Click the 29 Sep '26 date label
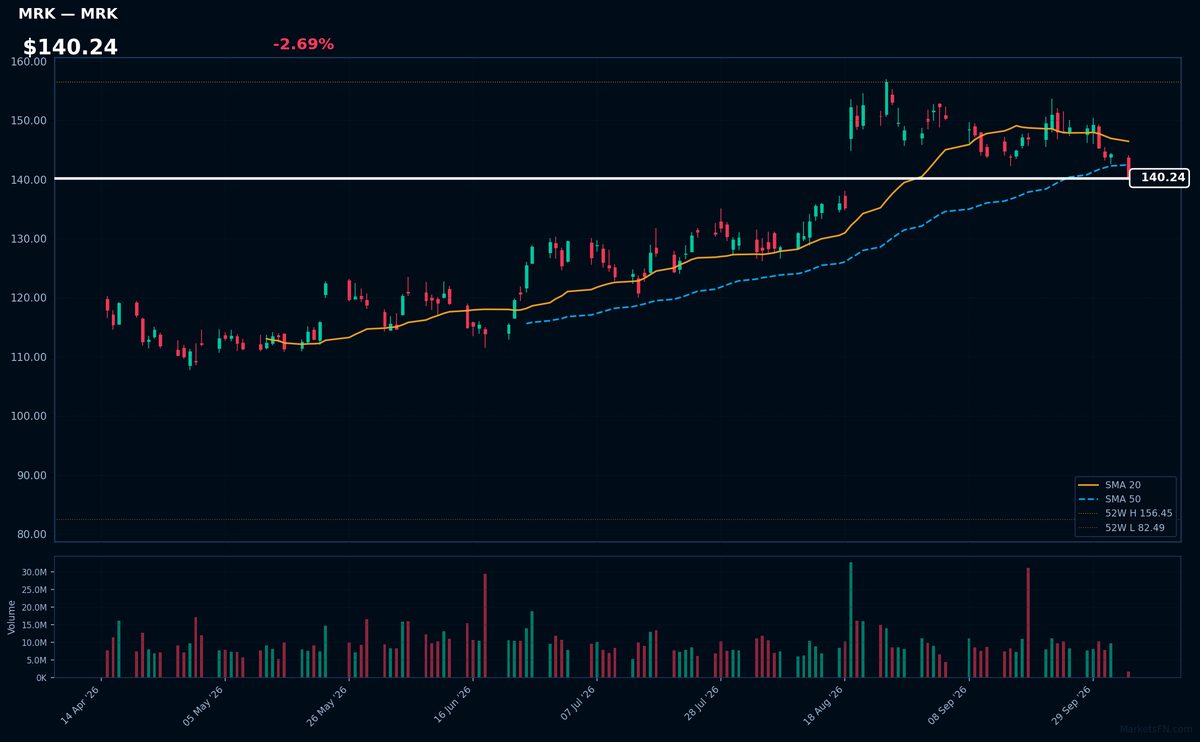This screenshot has width=1200, height=742. coord(1073,706)
